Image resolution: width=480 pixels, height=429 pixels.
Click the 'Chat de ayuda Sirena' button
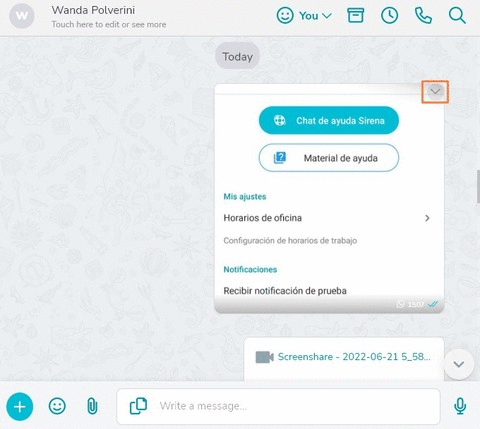click(329, 120)
